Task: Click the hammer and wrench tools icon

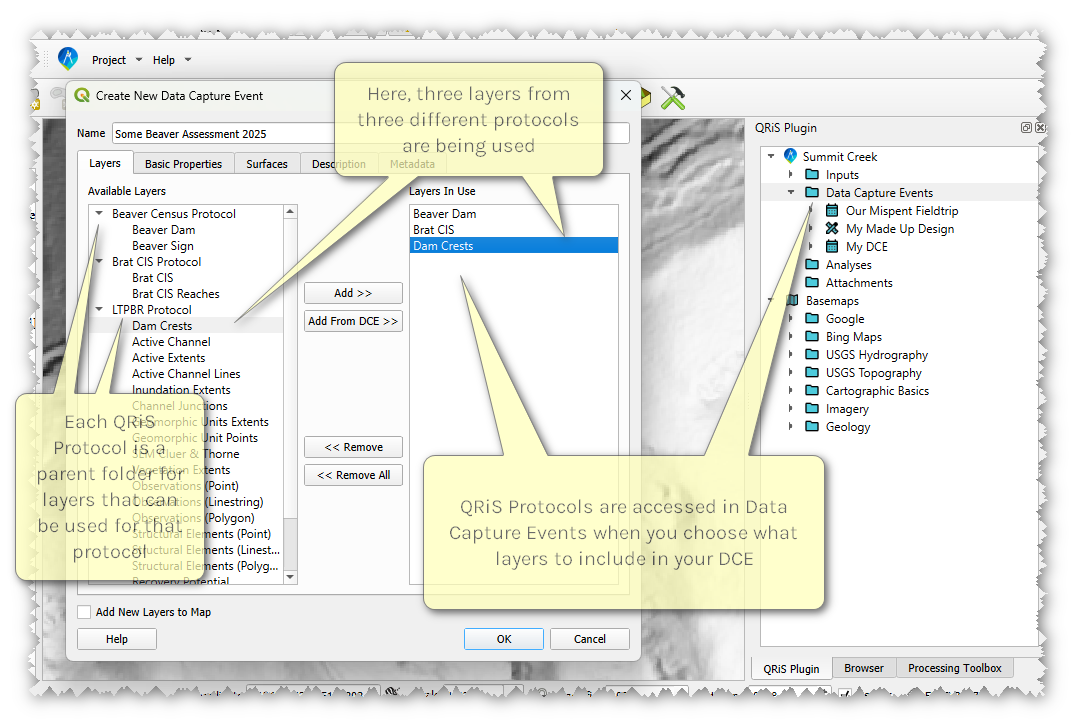Action: pyautogui.click(x=673, y=97)
